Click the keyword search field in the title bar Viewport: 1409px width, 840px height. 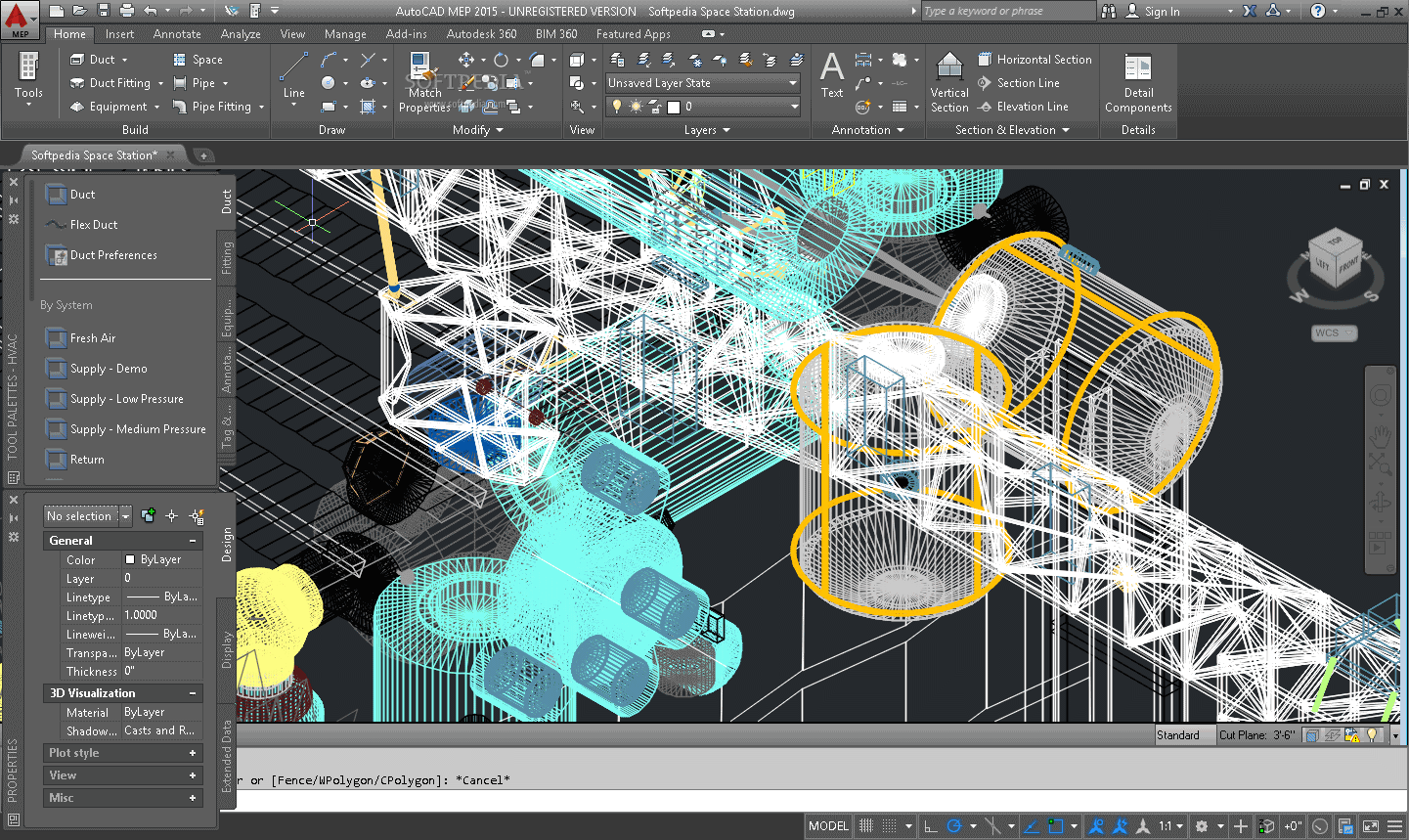[1007, 11]
